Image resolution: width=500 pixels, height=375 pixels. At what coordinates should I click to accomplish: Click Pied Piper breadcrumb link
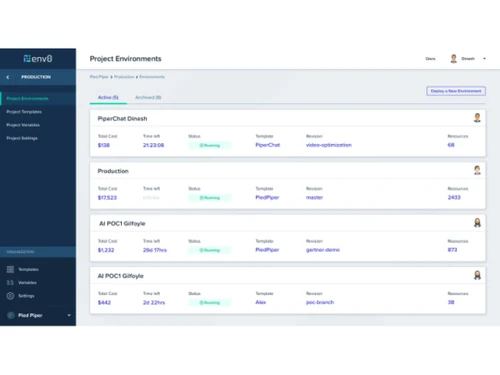pos(99,77)
